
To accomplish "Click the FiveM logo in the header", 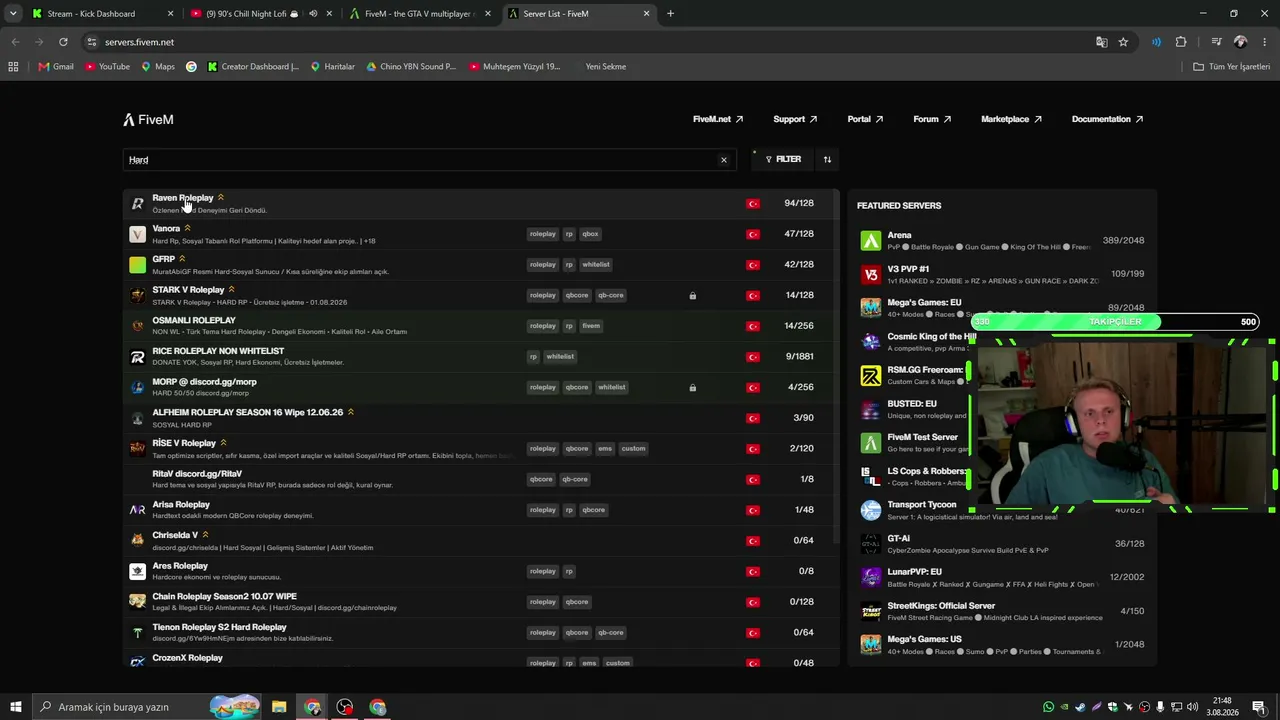I will [x=148, y=119].
